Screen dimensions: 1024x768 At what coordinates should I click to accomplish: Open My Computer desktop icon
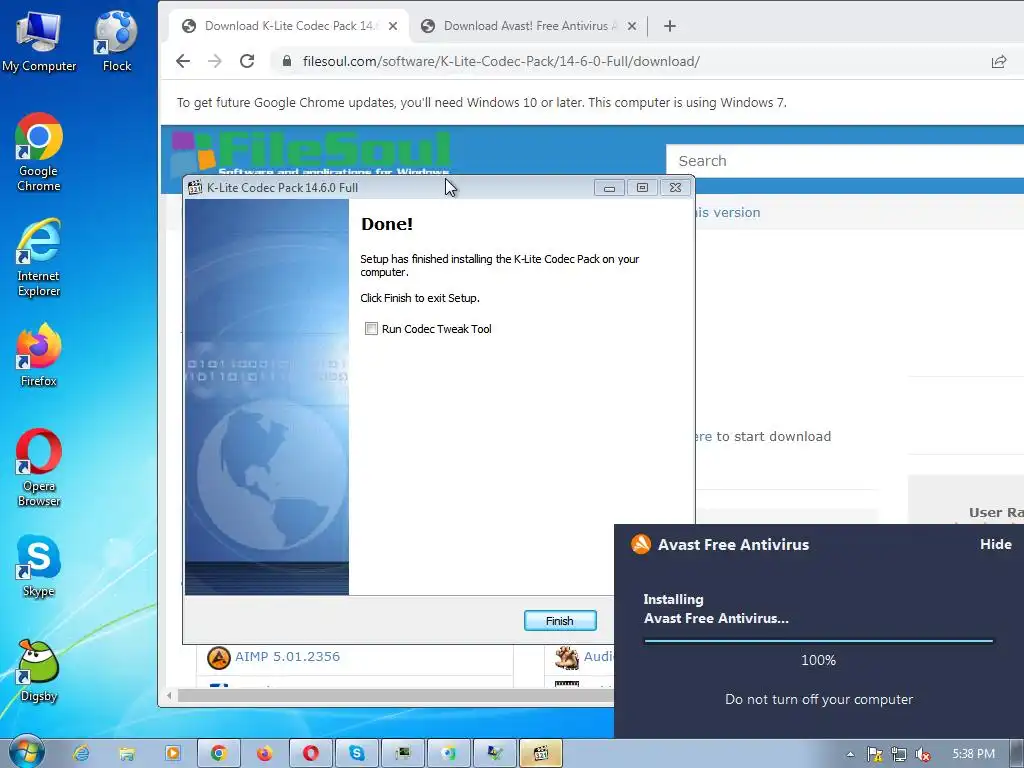[x=39, y=40]
